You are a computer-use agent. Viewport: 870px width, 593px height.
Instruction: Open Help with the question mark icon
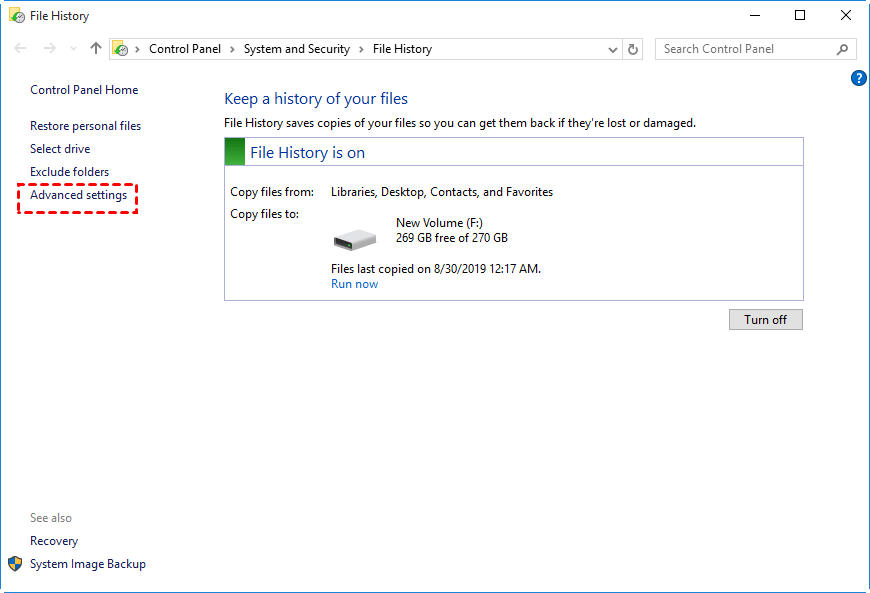click(858, 78)
